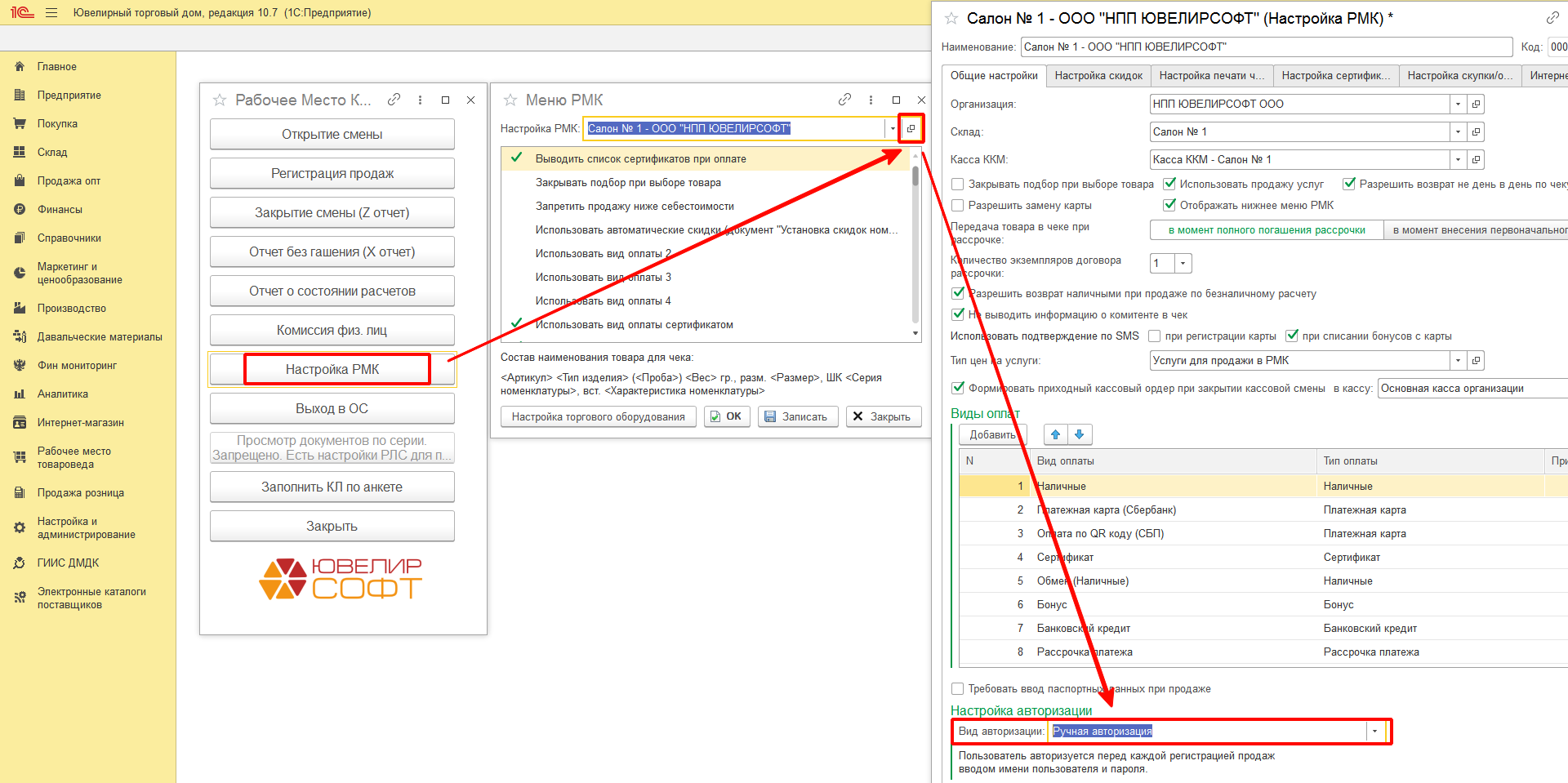
Task: Open more options in Рабочее Место К... window
Action: [421, 100]
